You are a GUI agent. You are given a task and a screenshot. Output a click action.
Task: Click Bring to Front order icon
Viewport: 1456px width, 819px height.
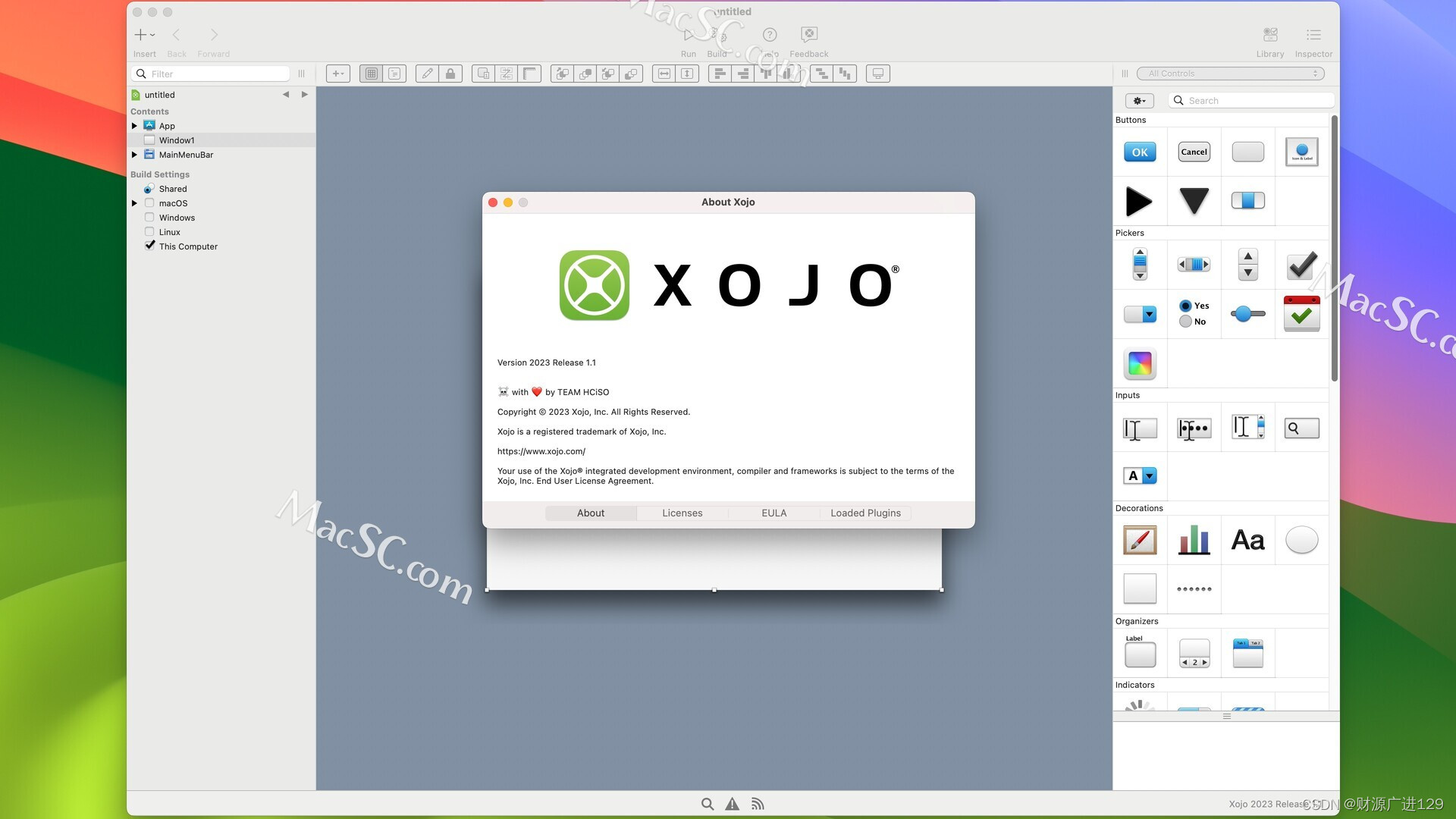pos(585,74)
